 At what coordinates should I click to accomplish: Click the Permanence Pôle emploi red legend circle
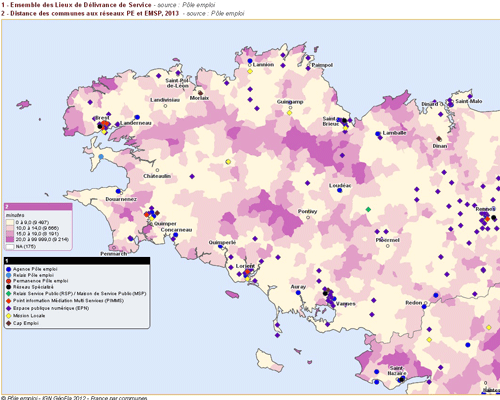click(x=9, y=281)
